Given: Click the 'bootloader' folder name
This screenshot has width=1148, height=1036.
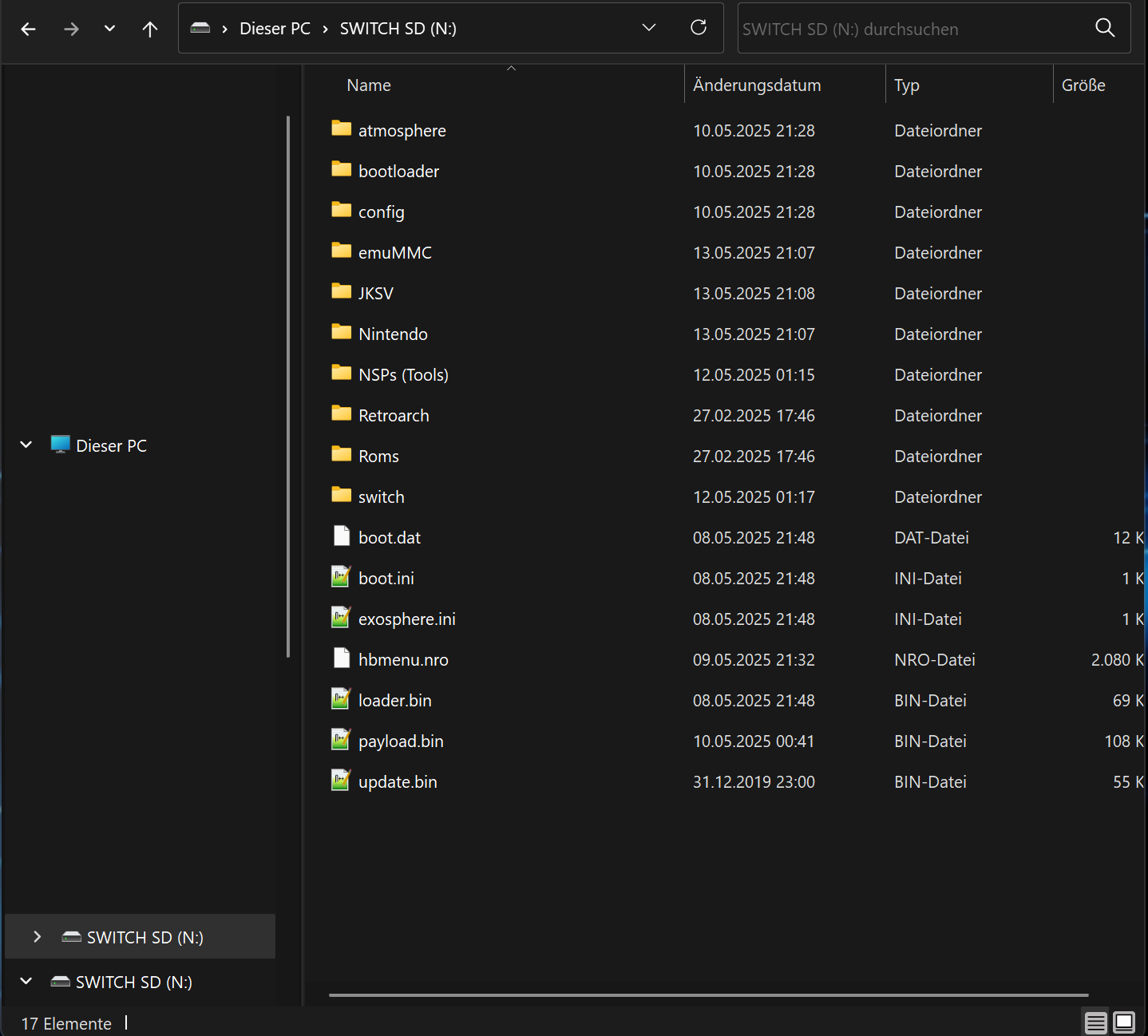Looking at the screenshot, I should point(398,172).
